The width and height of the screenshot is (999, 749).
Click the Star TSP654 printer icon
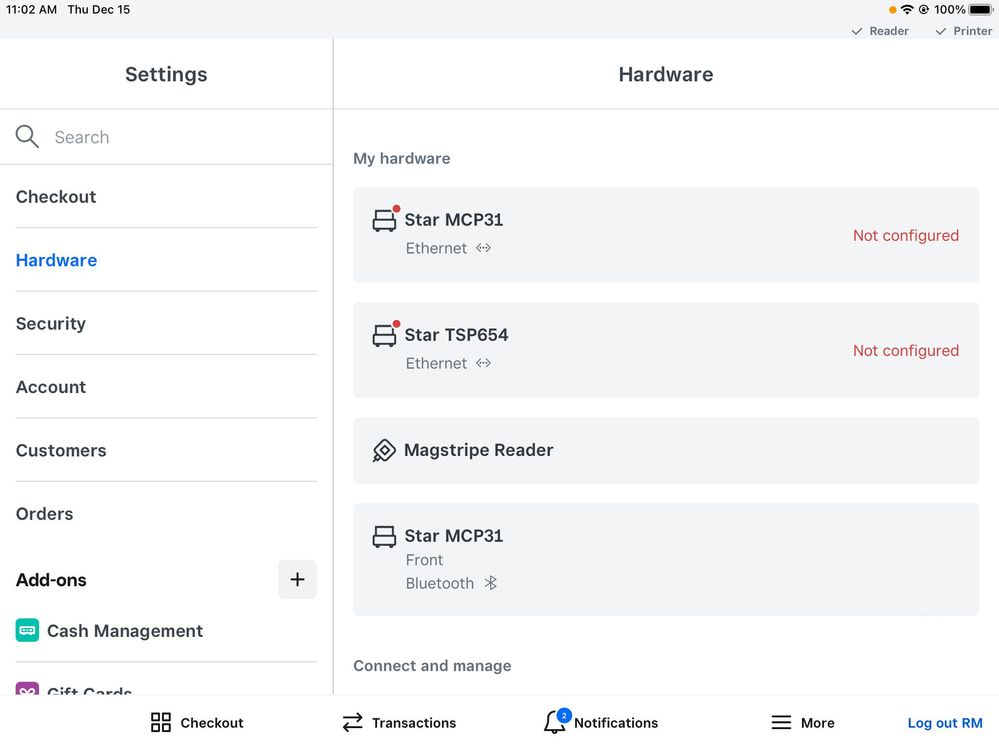(x=384, y=336)
